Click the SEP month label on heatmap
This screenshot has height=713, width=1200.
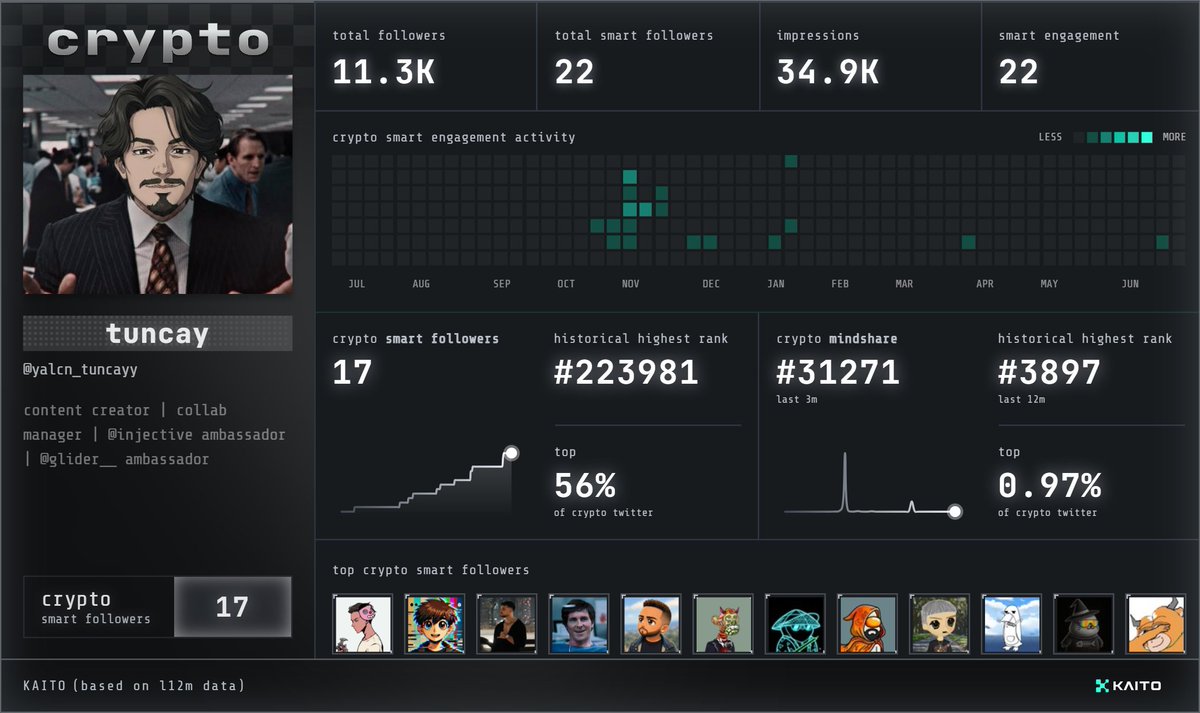click(x=502, y=284)
